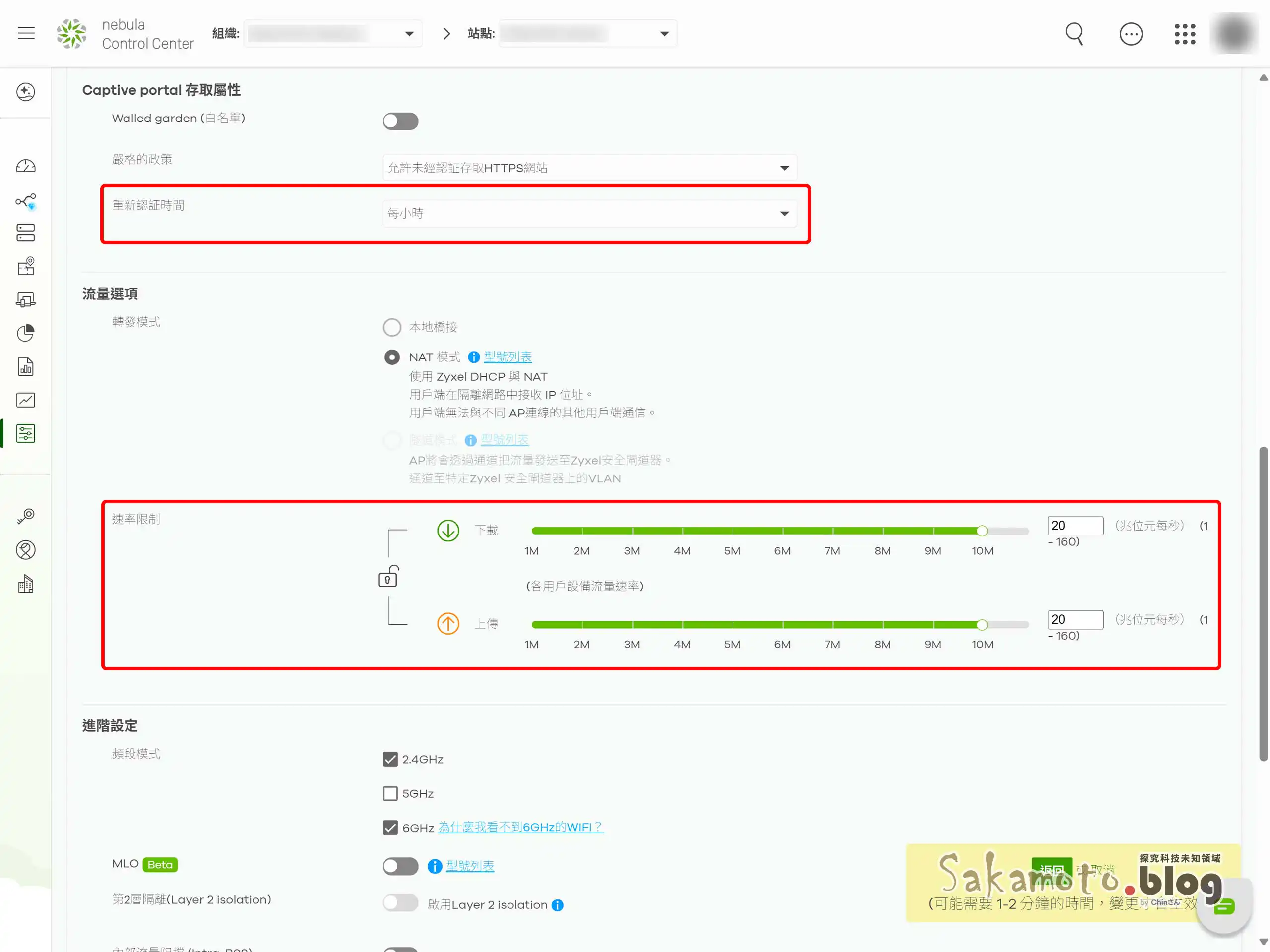The image size is (1270, 952).
Task: Click 型號列表 link beside NAT 模式
Action: pyautogui.click(x=508, y=357)
